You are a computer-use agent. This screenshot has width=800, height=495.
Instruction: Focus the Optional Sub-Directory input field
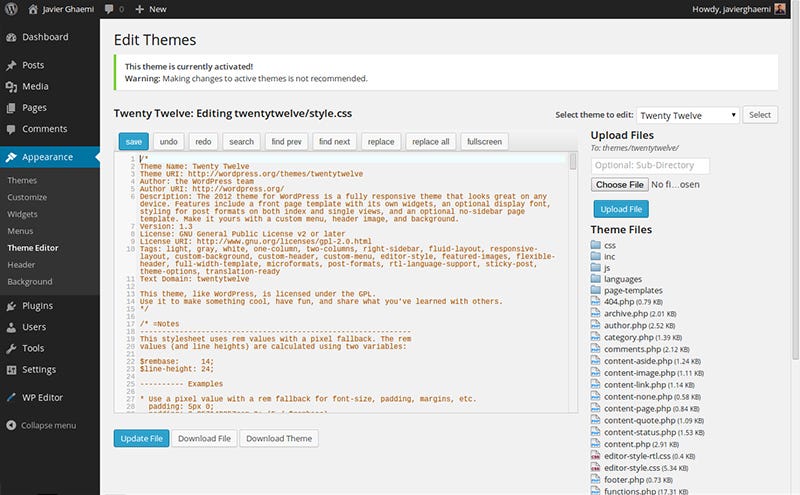[x=650, y=165]
